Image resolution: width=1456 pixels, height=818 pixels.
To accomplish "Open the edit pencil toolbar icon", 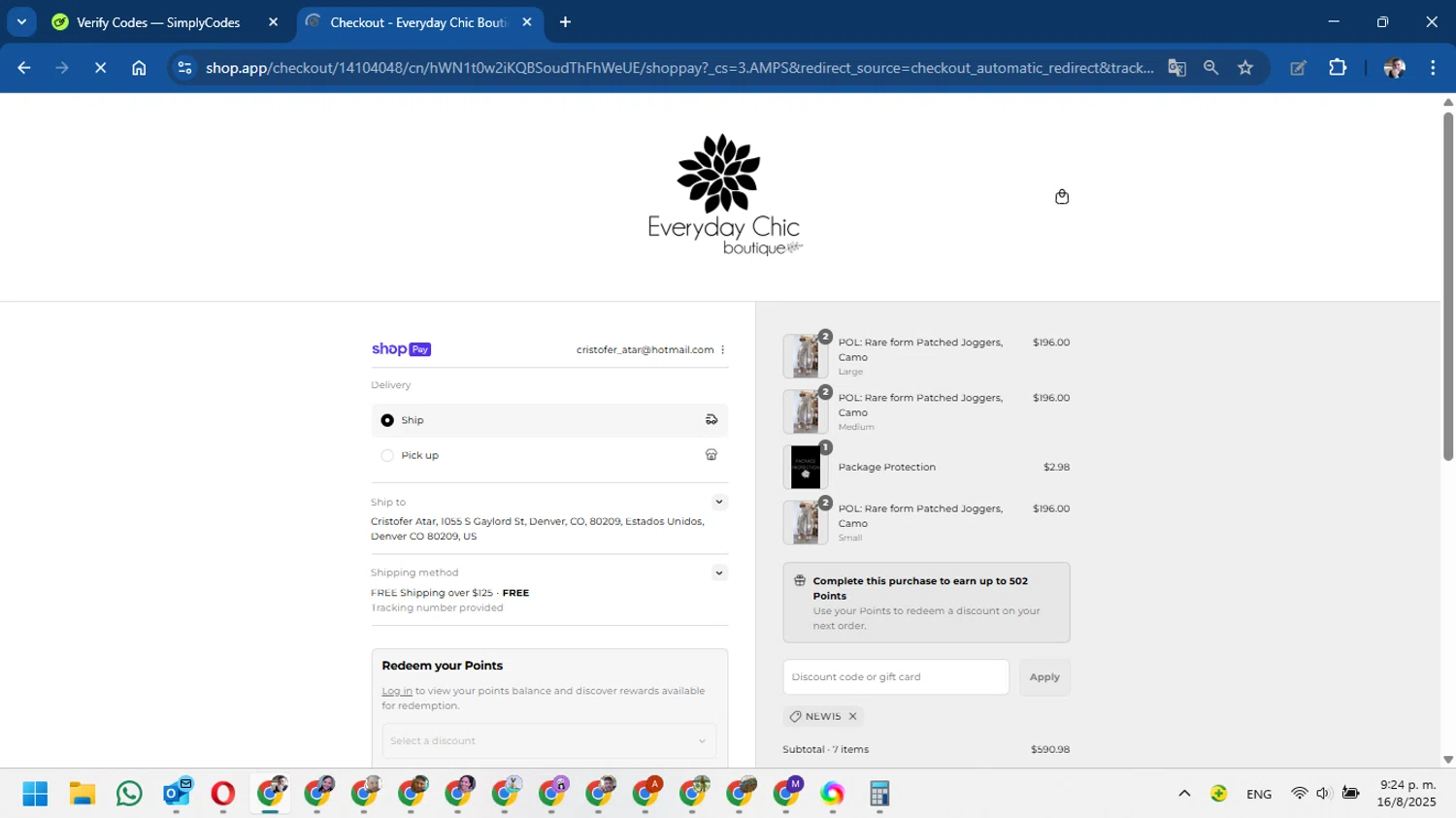I will 1298,68.
